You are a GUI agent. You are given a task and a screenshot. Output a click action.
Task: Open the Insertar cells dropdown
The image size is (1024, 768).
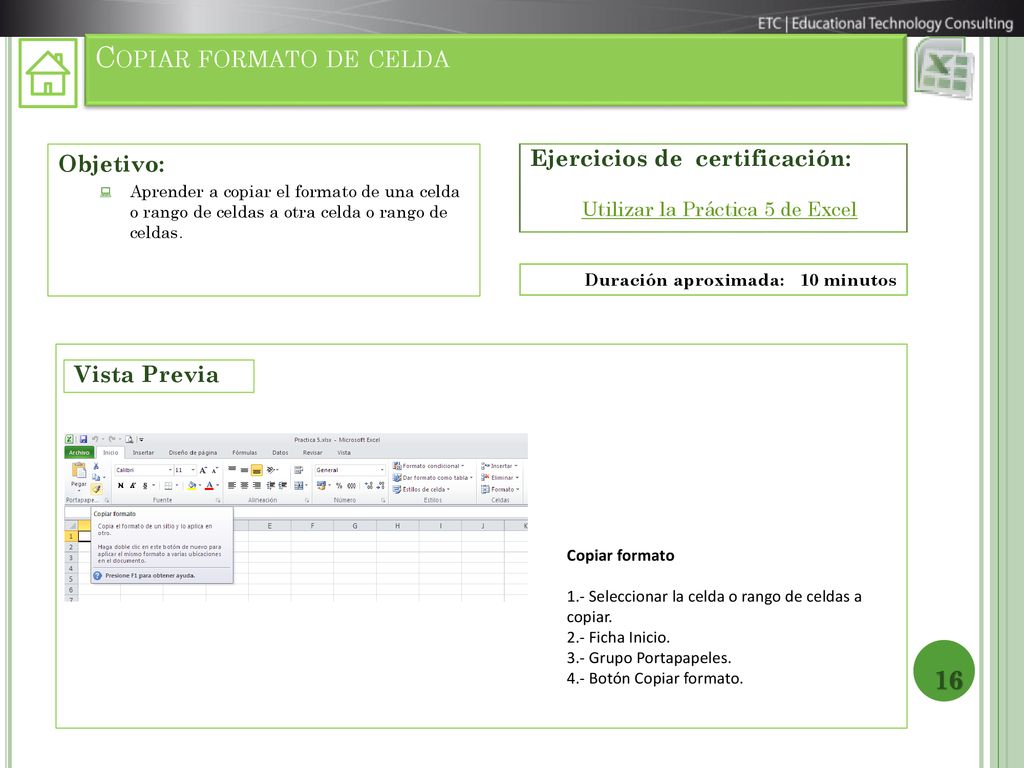pyautogui.click(x=500, y=466)
